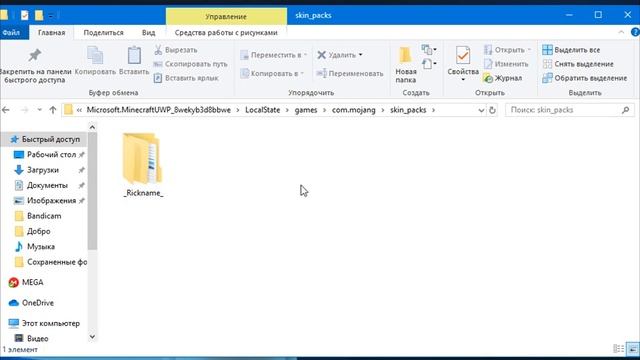640x360 pixels.
Task: Click LocalState in the address path
Action: coord(262,110)
